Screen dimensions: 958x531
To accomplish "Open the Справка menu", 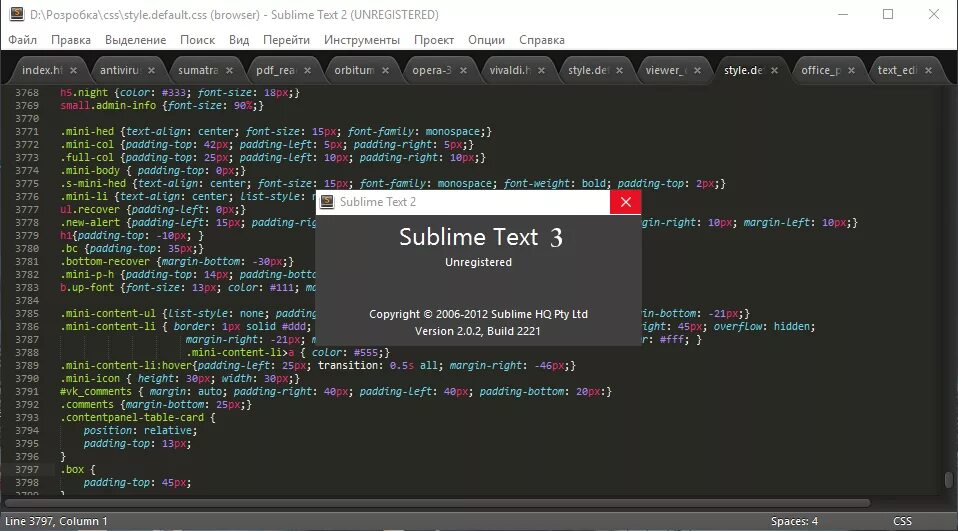I will pyautogui.click(x=542, y=40).
